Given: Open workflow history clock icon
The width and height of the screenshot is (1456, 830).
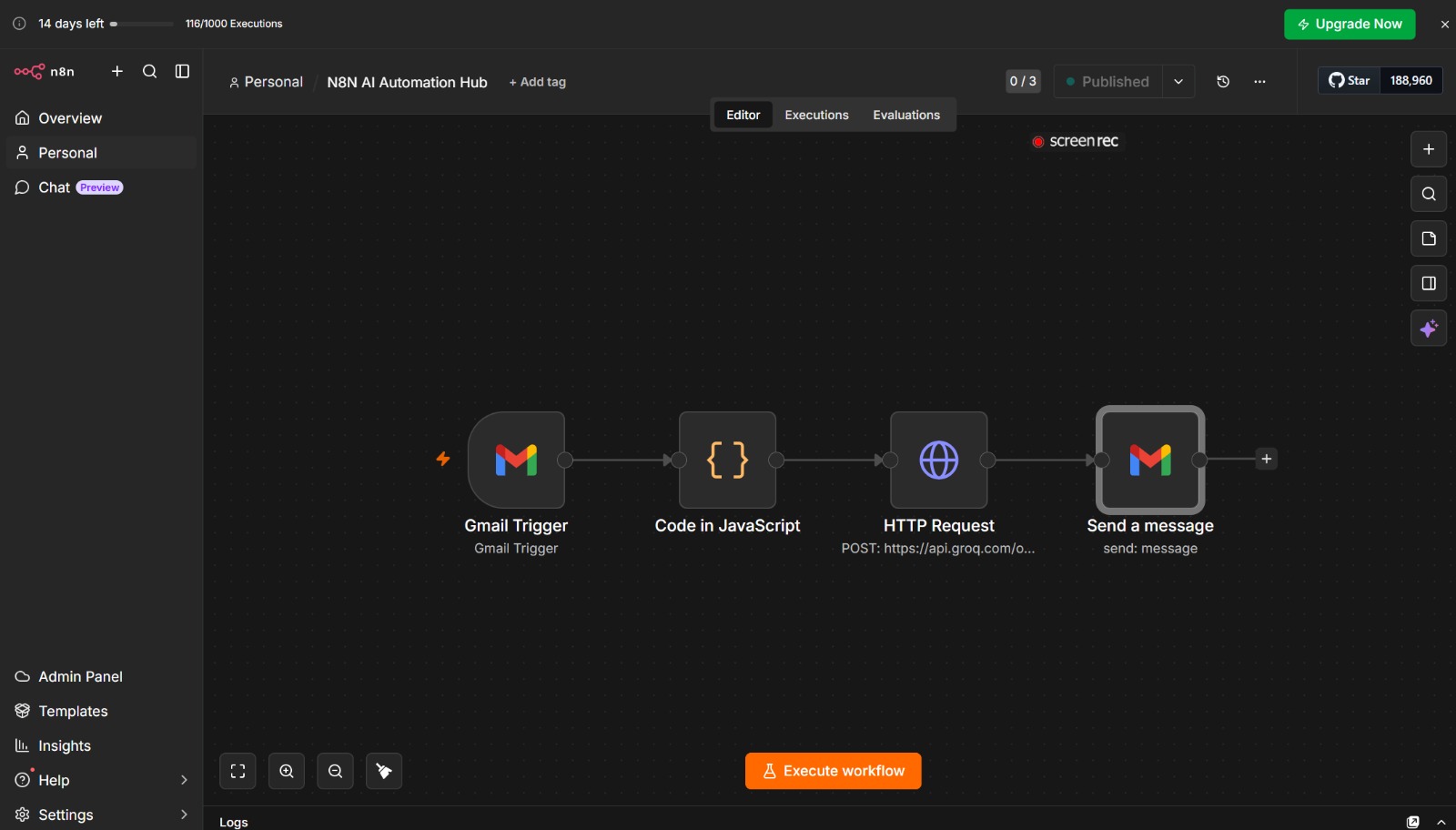Looking at the screenshot, I should tap(1223, 81).
